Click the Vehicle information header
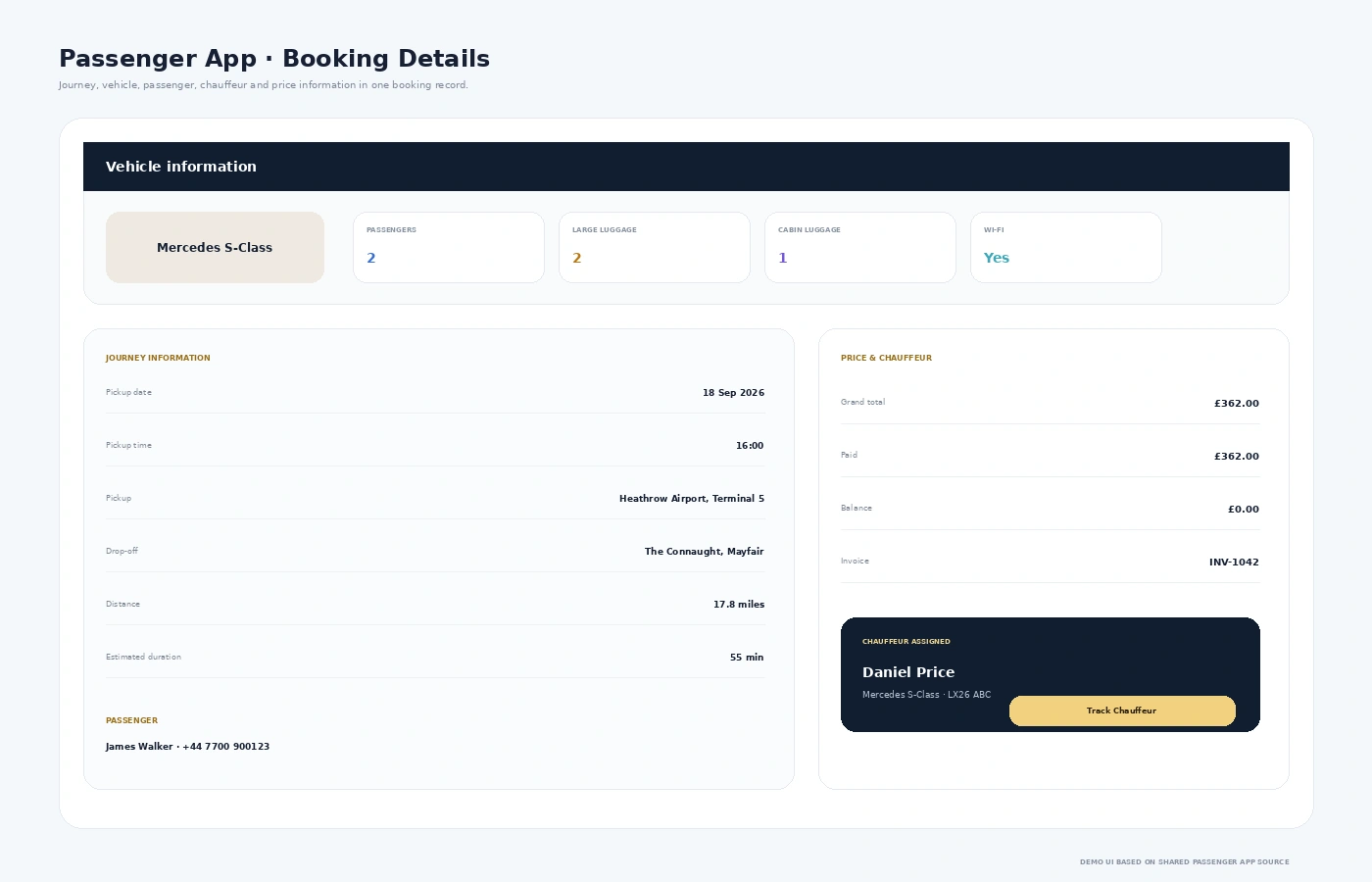The image size is (1372, 882). pyautogui.click(x=686, y=167)
